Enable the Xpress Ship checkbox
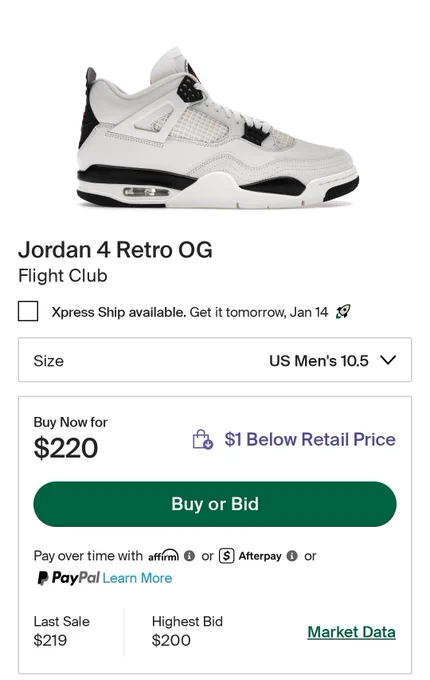430x680 pixels. coord(28,311)
